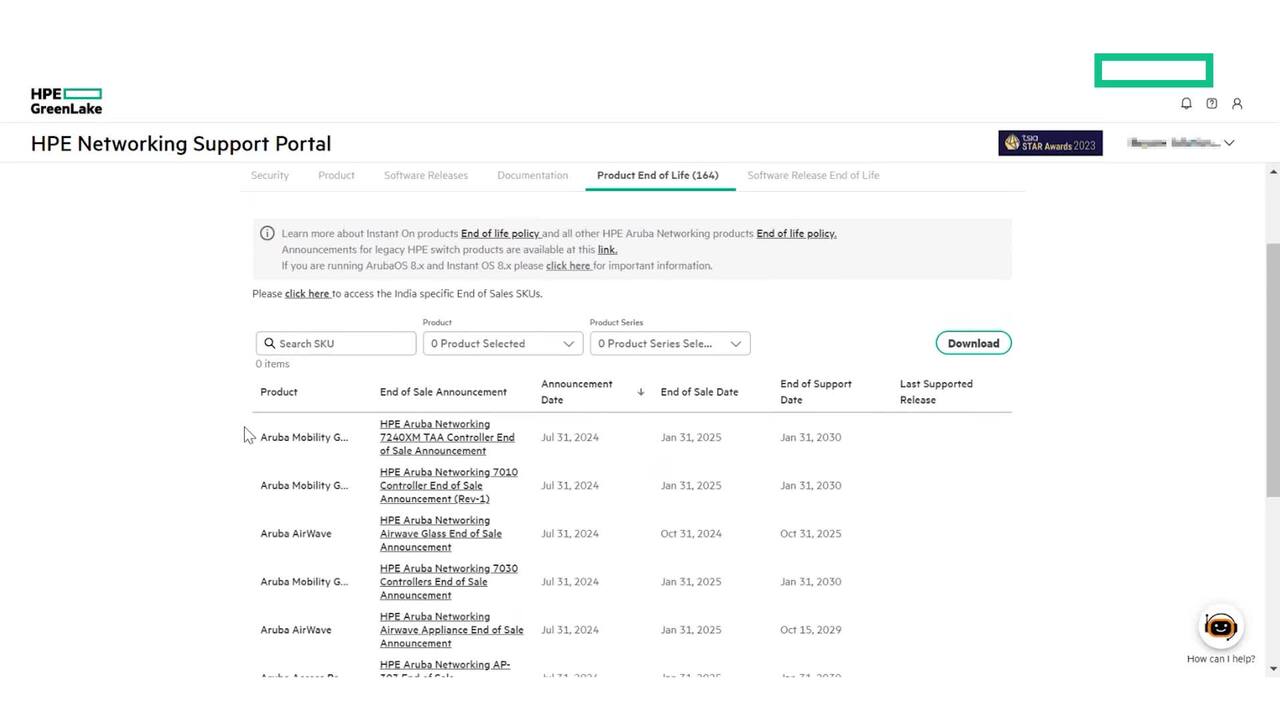The image size is (1280, 720).
Task: Open the 7240XM TAA Controller announcement link
Action: point(447,437)
